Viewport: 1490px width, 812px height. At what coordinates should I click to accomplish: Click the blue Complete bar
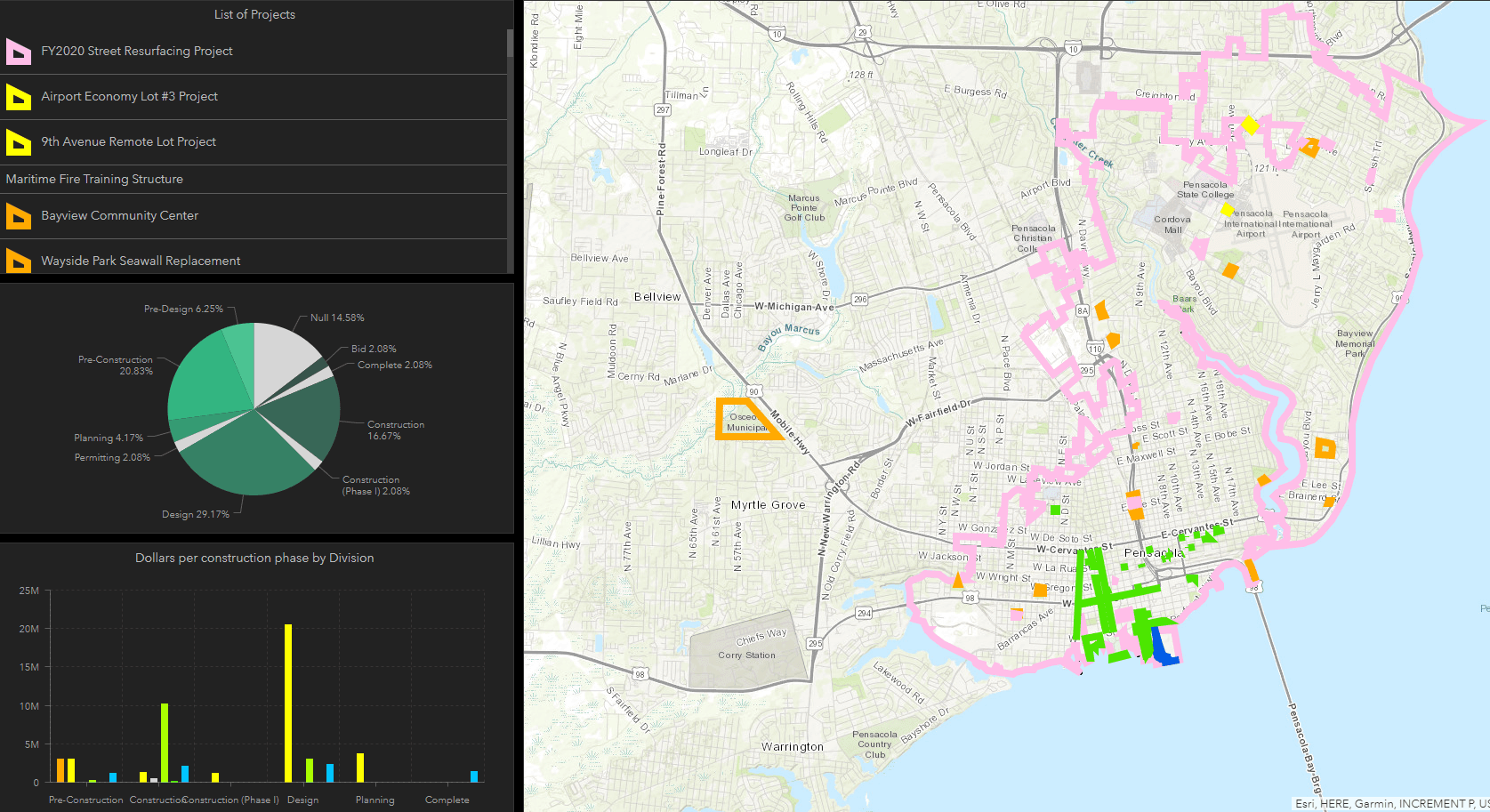(x=474, y=777)
